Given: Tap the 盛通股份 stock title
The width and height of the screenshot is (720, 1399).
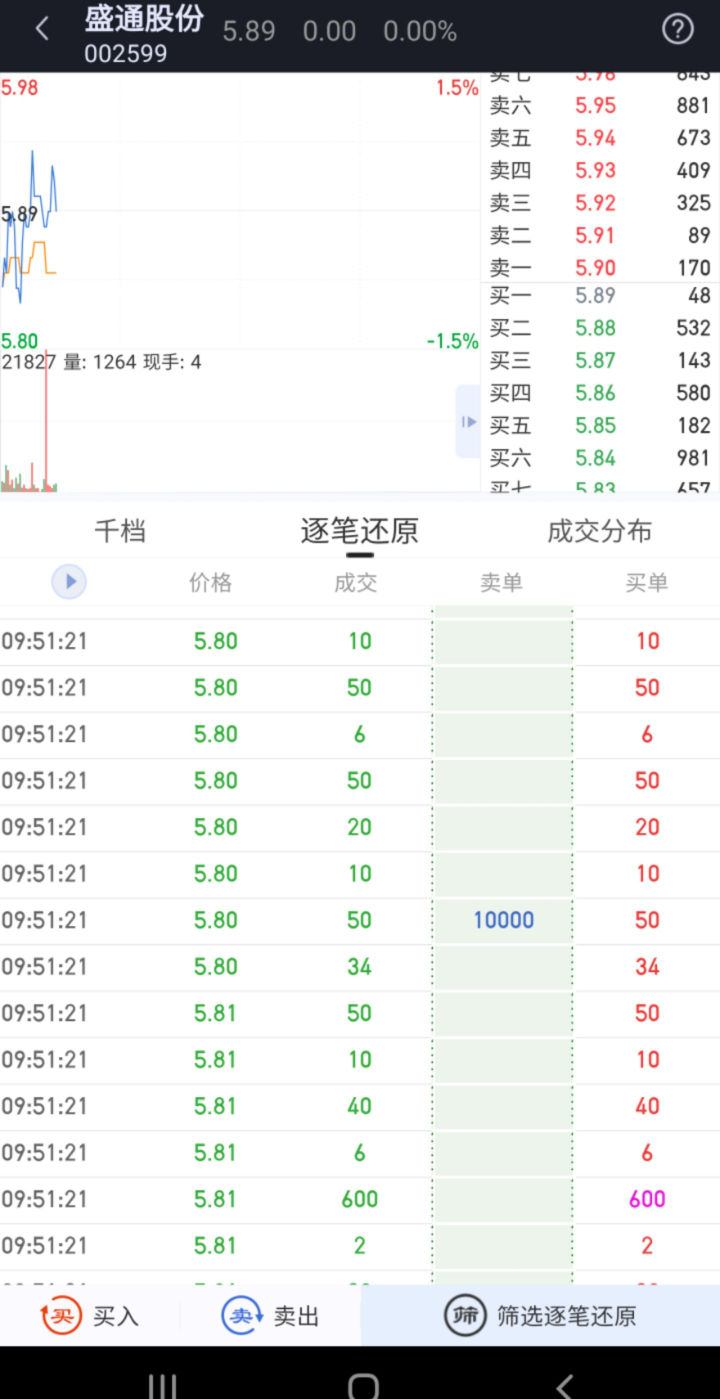Looking at the screenshot, I should [144, 20].
